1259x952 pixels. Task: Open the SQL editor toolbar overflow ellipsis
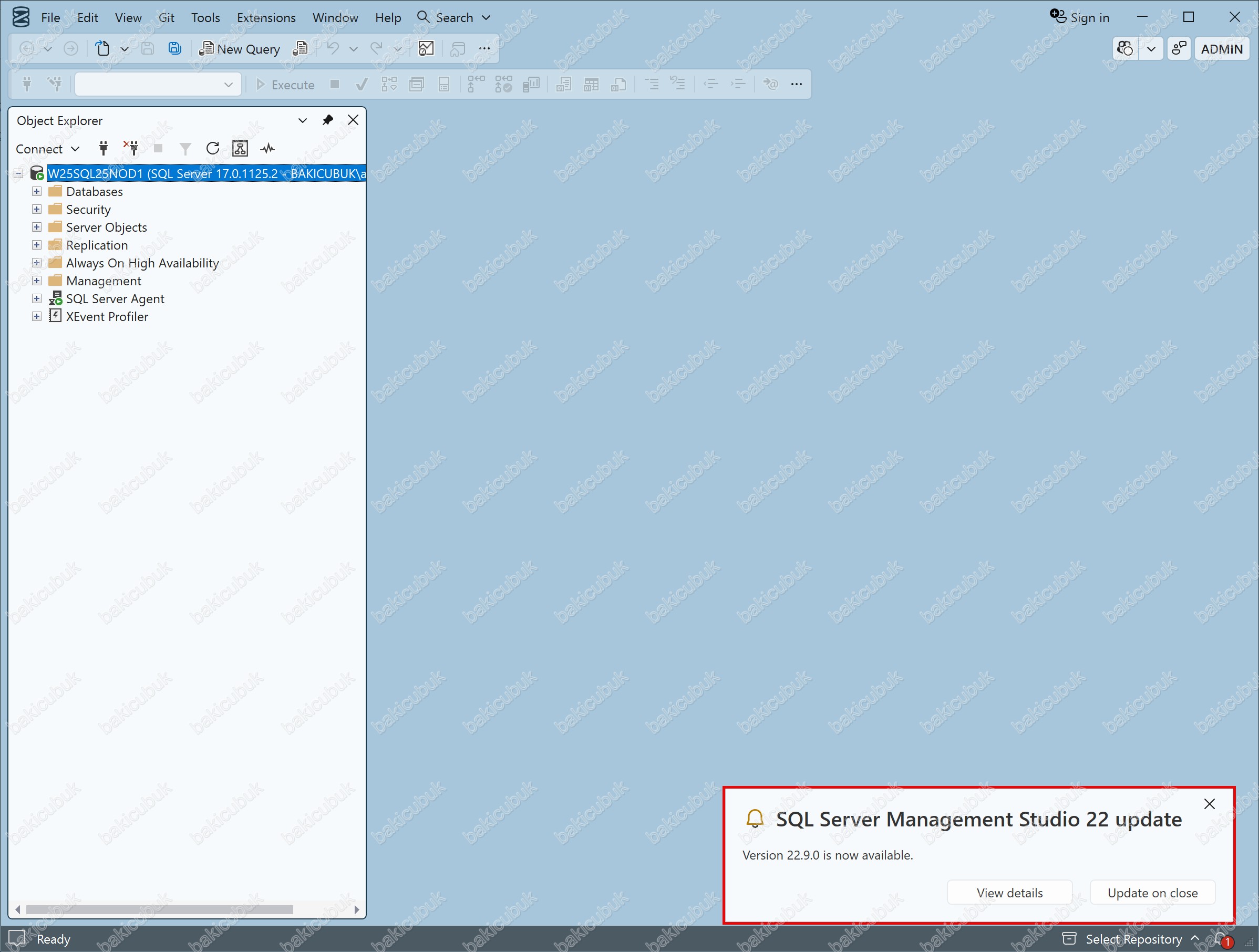point(796,85)
